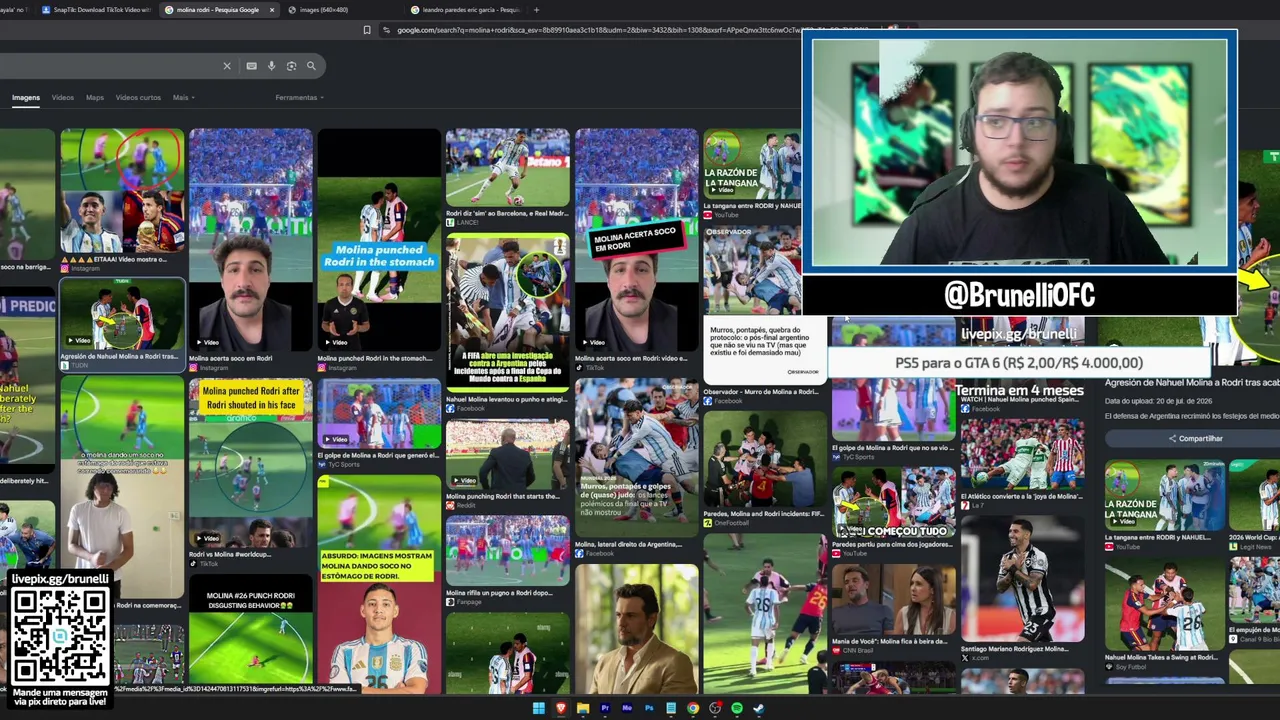Open 'Molina punched Rodri after Rodri shouted' image

click(x=251, y=463)
